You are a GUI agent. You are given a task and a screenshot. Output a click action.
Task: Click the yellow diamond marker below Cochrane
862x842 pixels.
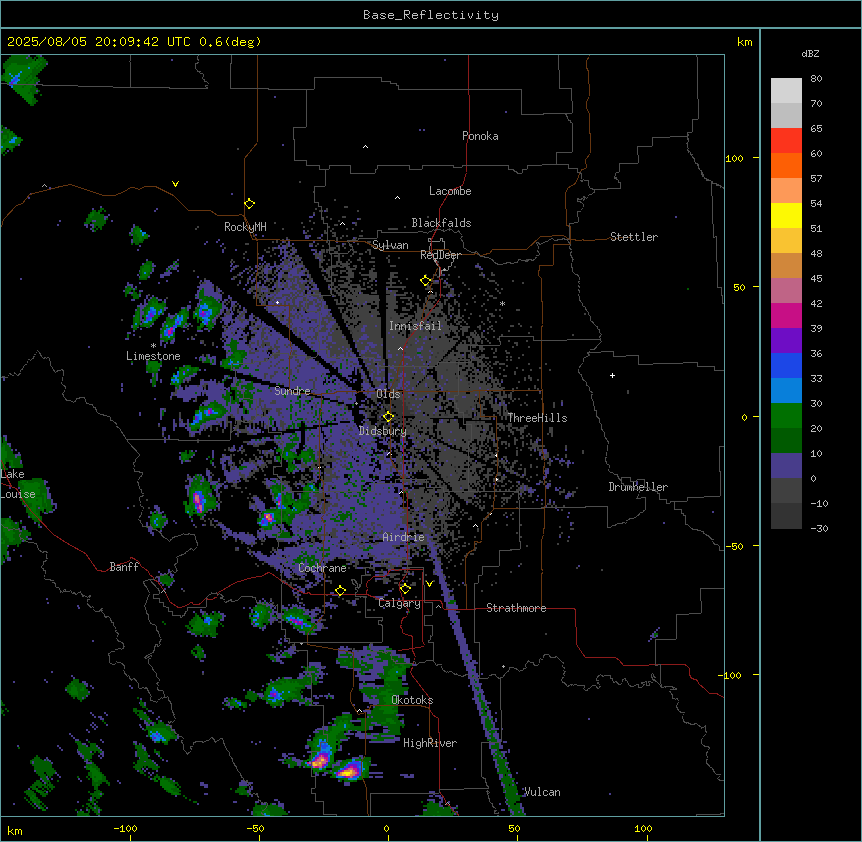click(340, 591)
